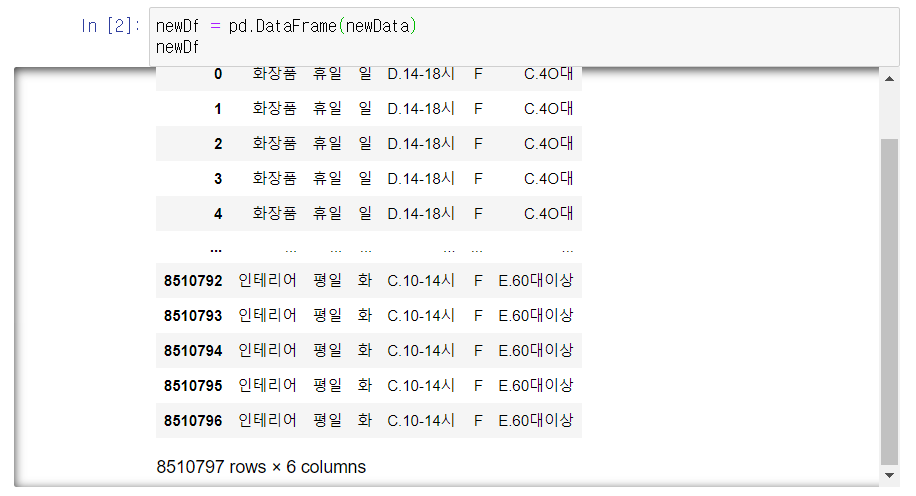Click the F value in row 4
Image resolution: width=916 pixels, height=496 pixels.
point(478,214)
